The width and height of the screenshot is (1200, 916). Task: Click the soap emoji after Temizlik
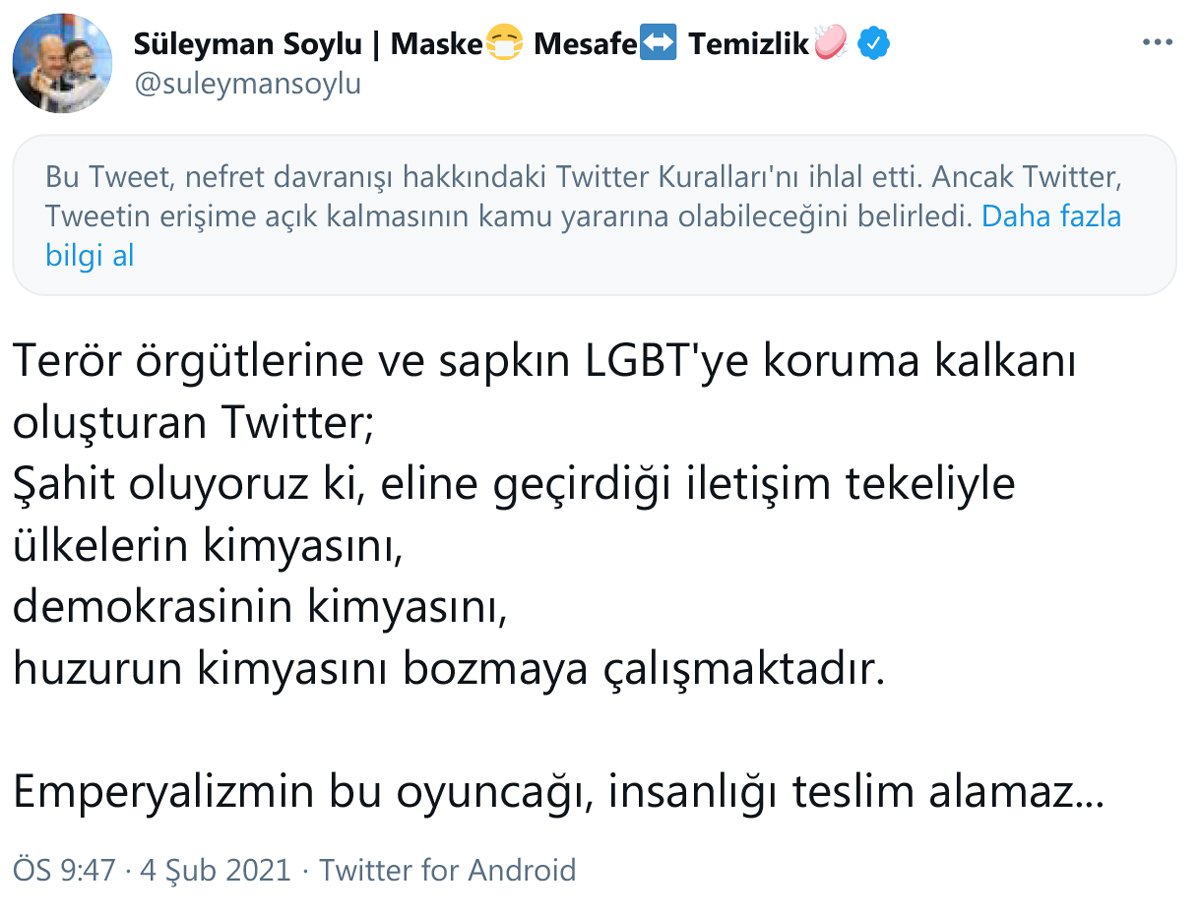(x=831, y=44)
